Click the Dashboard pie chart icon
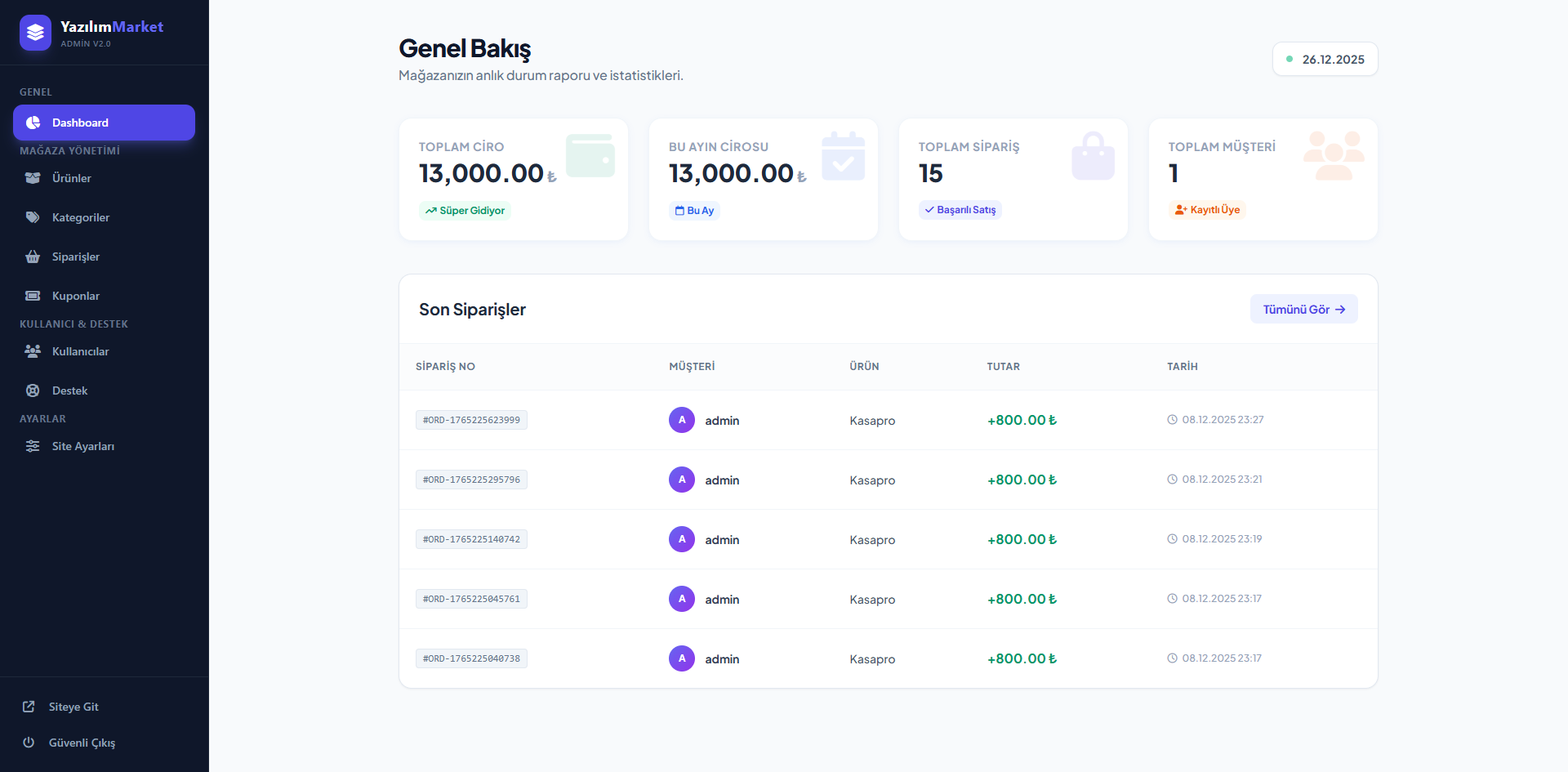The height and width of the screenshot is (772, 1568). pyautogui.click(x=33, y=123)
